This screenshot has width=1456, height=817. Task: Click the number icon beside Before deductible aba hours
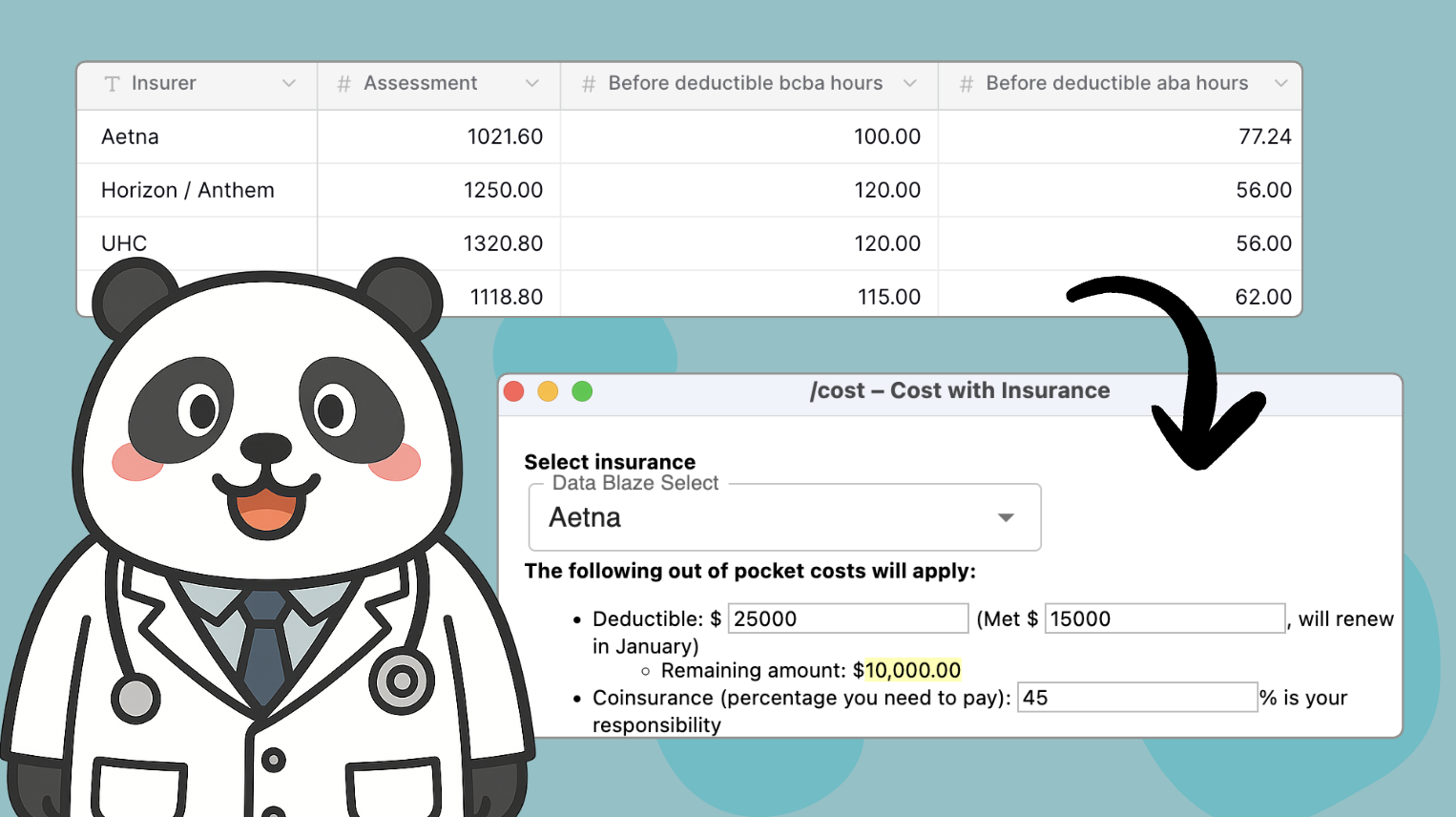coord(967,84)
